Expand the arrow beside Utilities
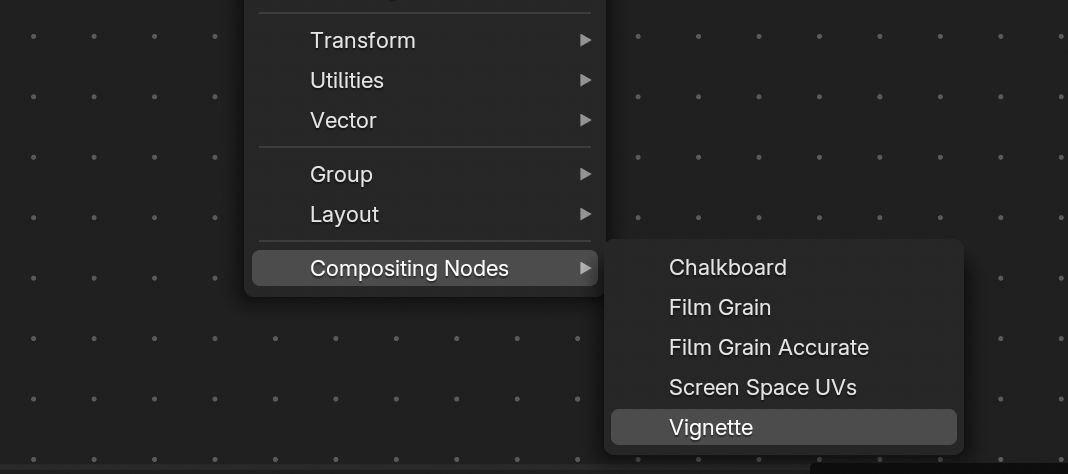Image resolution: width=1068 pixels, height=474 pixels. click(585, 80)
